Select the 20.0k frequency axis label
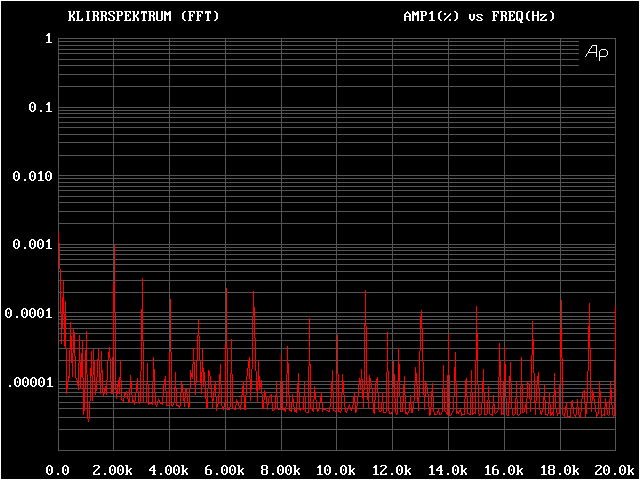 coord(614,469)
